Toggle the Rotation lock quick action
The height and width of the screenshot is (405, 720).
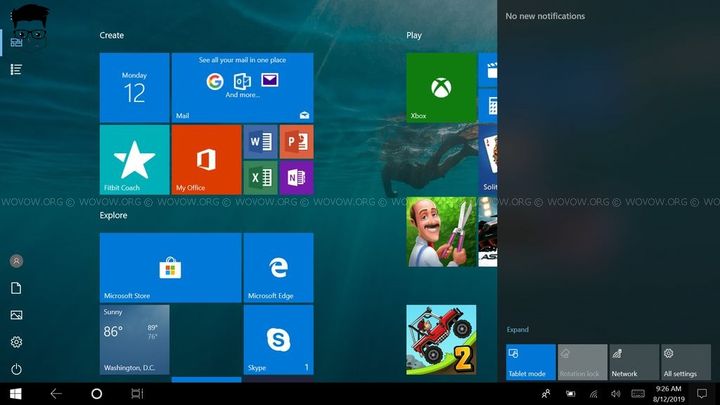(582, 362)
